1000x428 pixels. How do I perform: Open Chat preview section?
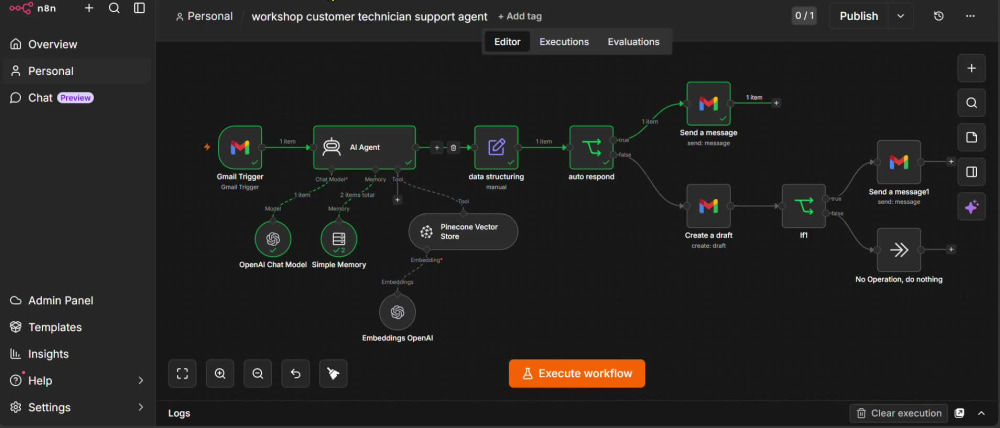[77, 98]
